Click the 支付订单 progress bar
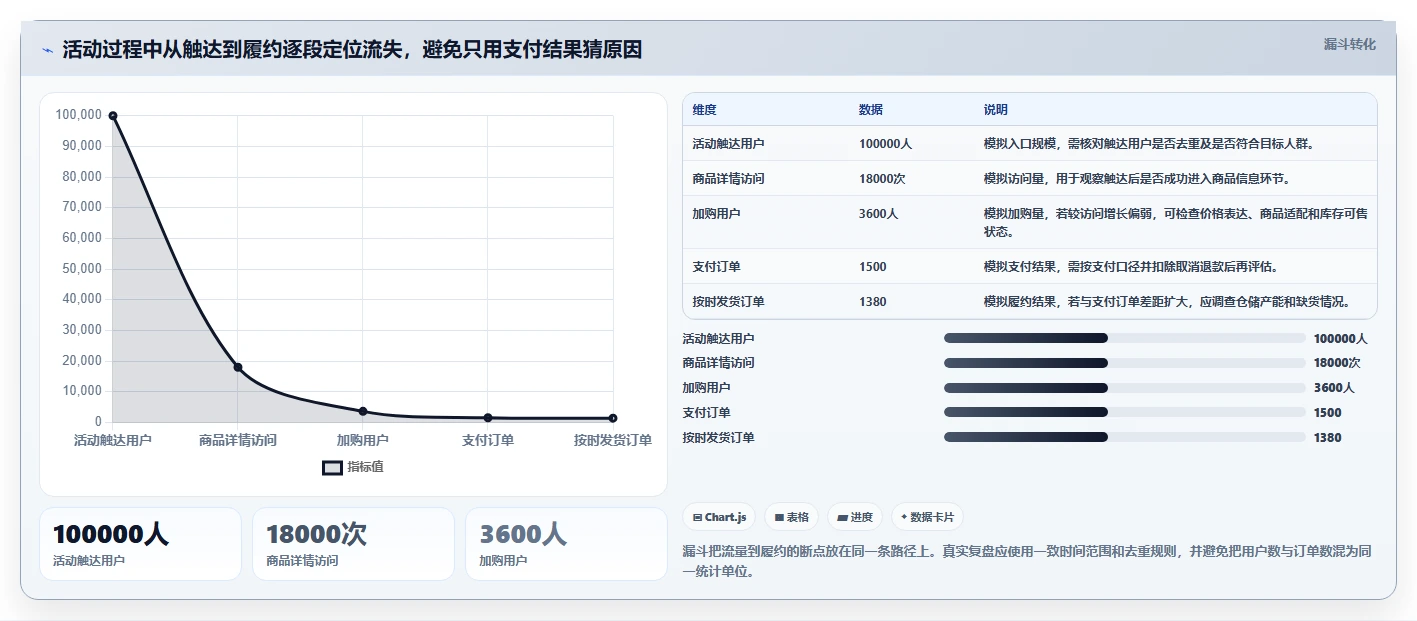 (1125, 412)
